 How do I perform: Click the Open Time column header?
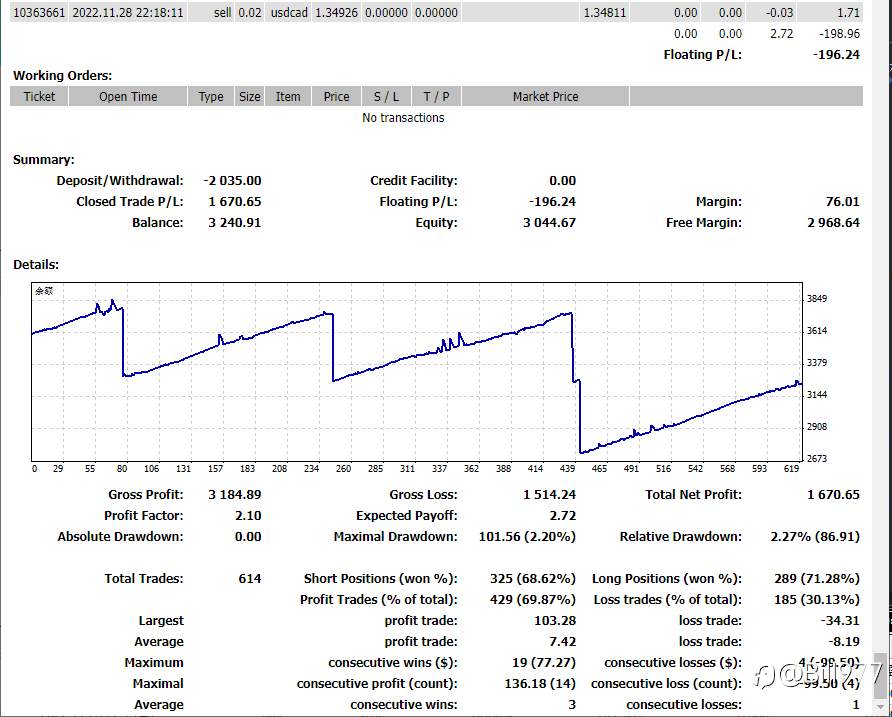[128, 96]
